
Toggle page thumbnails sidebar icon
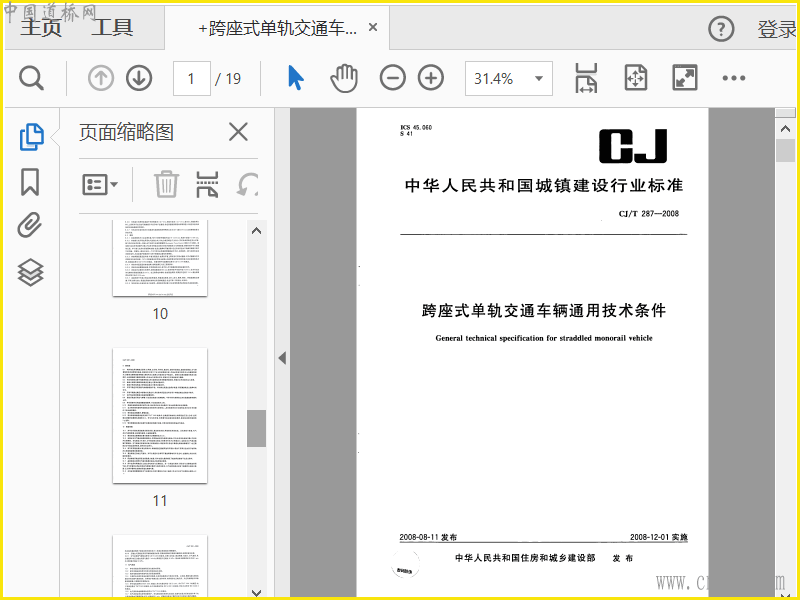(x=32, y=137)
